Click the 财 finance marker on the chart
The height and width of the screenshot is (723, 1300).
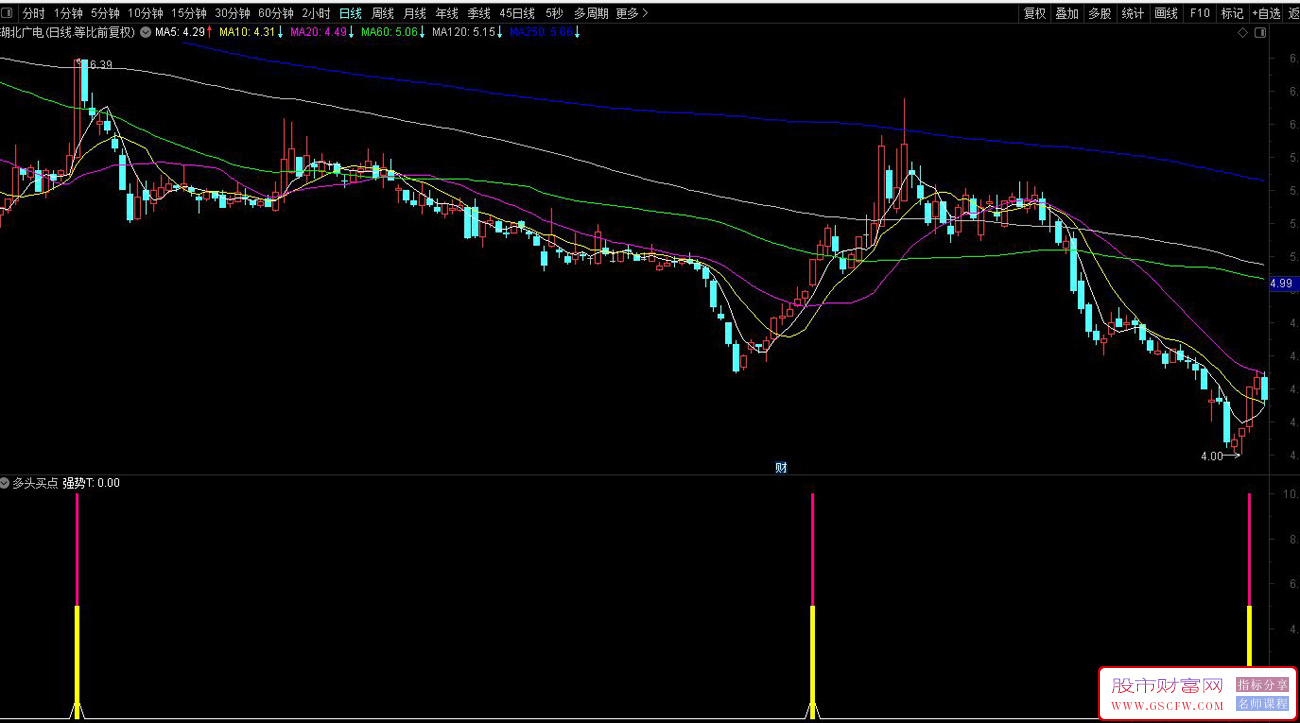coord(781,467)
